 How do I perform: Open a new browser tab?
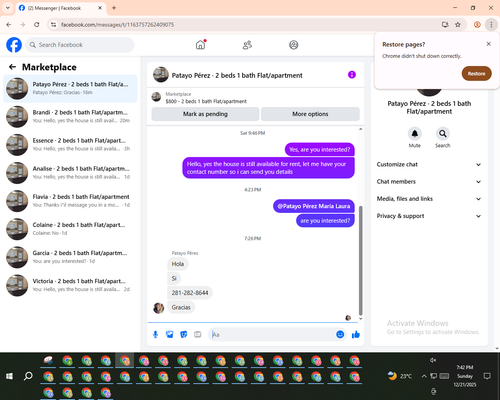(x=114, y=8)
